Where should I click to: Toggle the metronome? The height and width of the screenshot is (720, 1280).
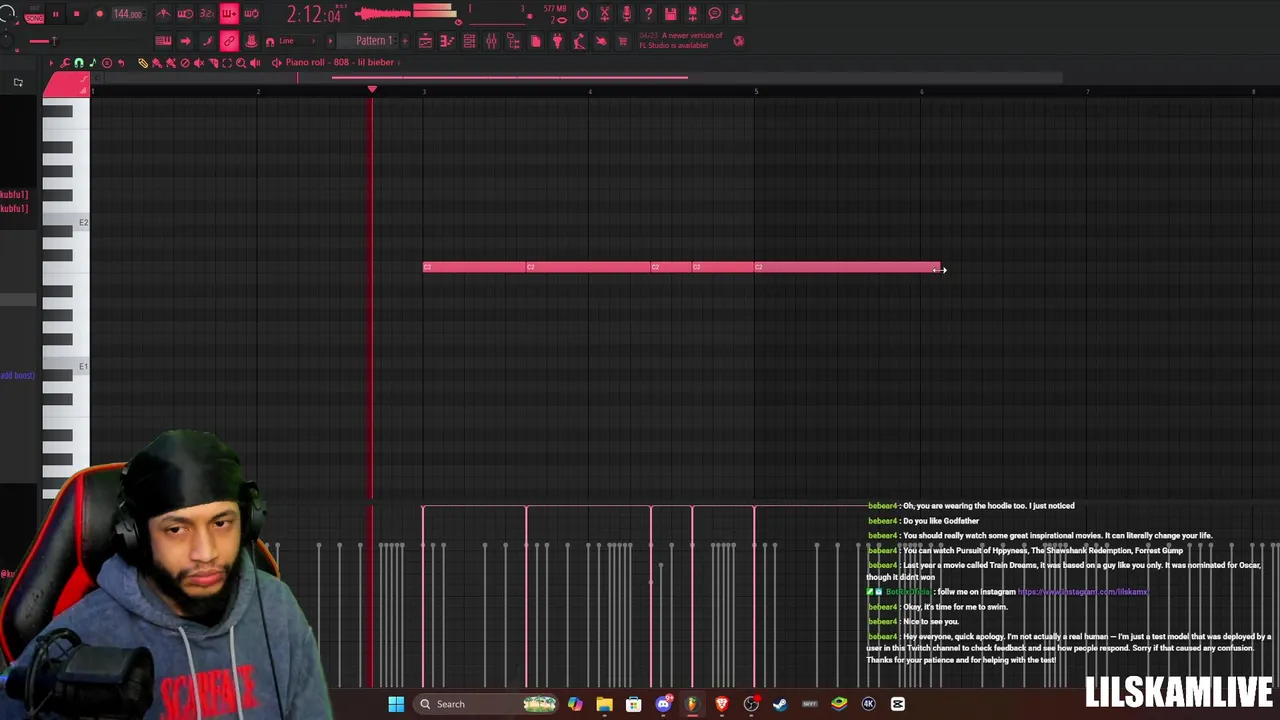164,14
